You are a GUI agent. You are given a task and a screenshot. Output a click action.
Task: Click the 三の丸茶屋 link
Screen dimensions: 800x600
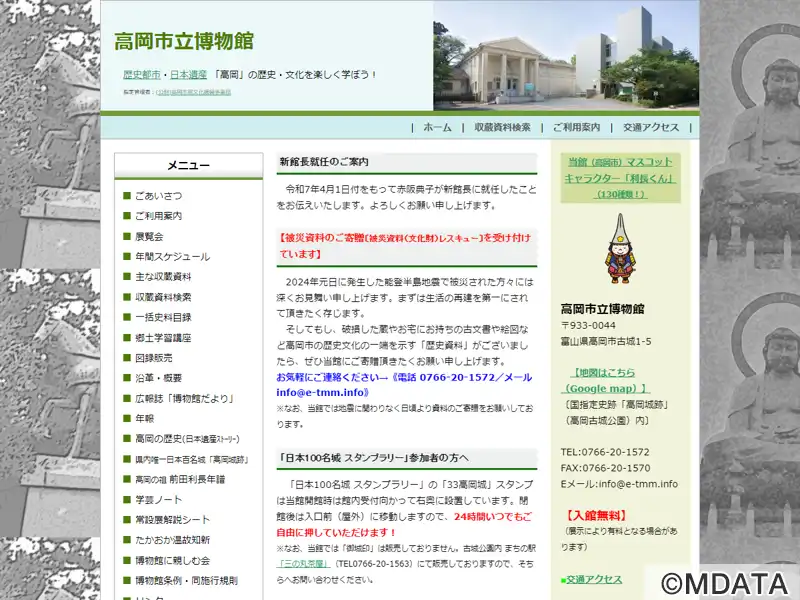click(303, 564)
